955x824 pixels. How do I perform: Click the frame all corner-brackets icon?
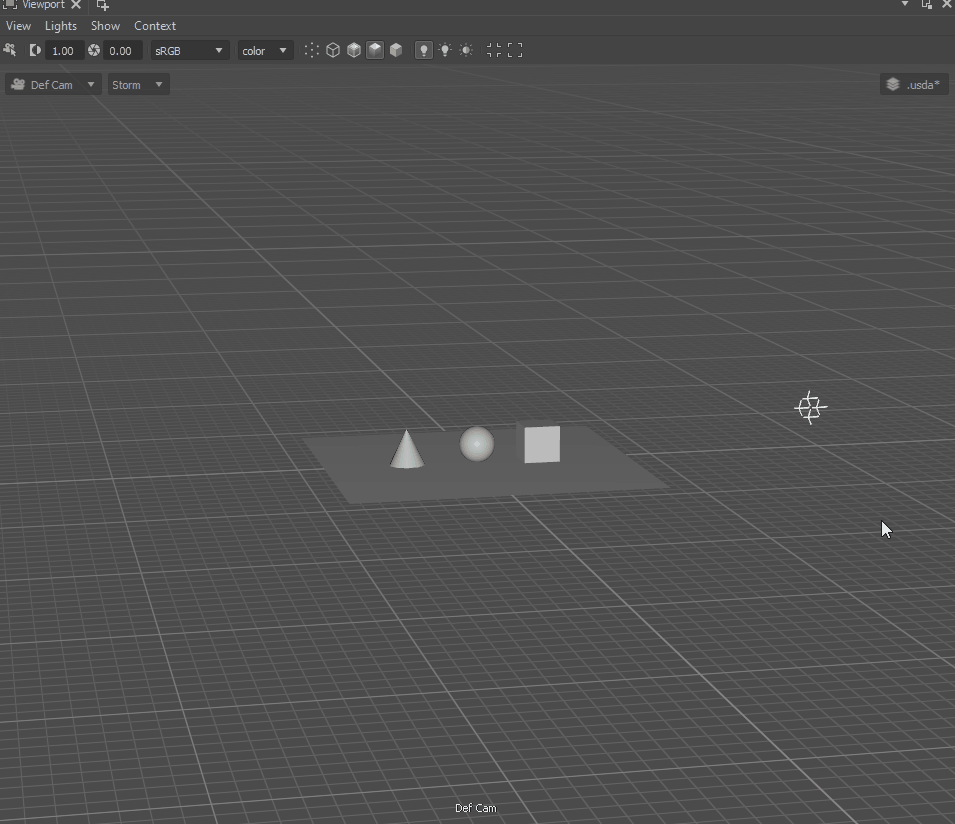(515, 50)
